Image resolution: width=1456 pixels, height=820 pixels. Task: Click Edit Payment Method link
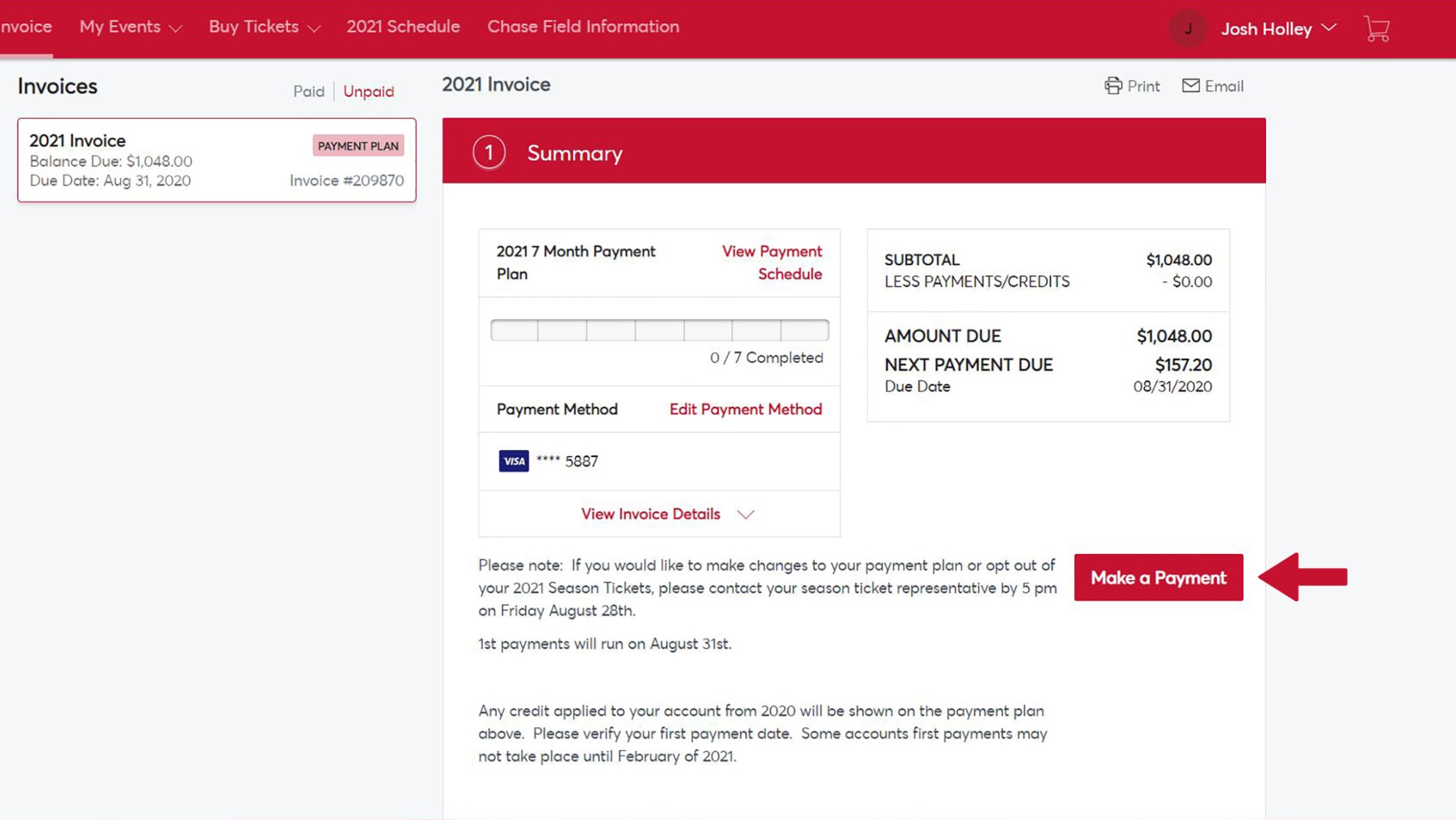pos(745,409)
